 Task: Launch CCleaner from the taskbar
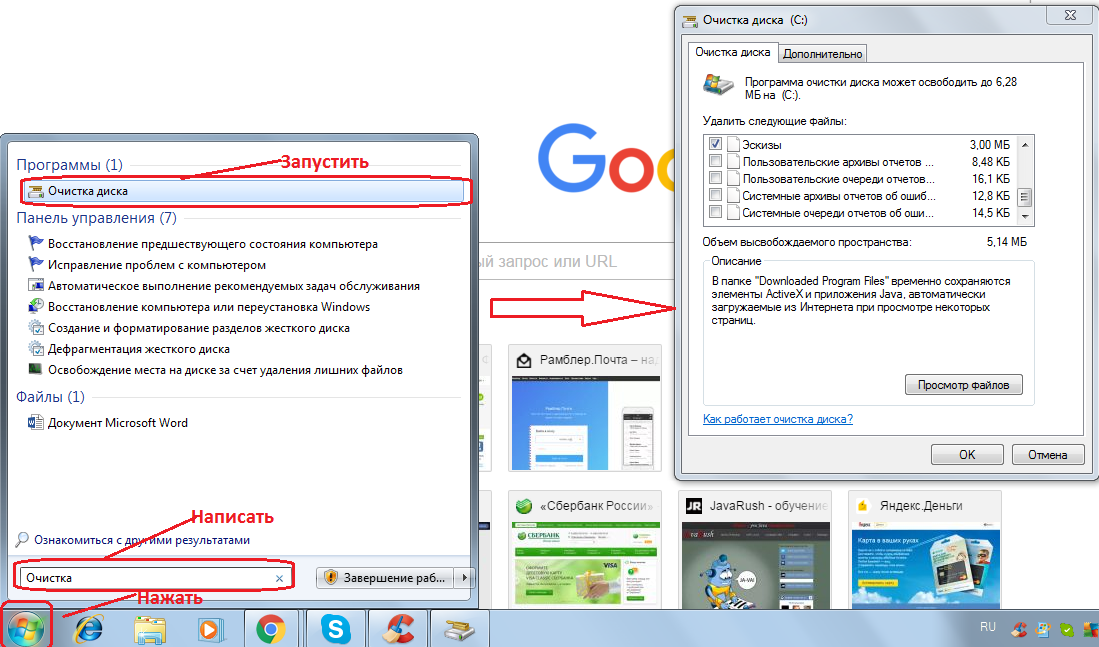[x=398, y=628]
